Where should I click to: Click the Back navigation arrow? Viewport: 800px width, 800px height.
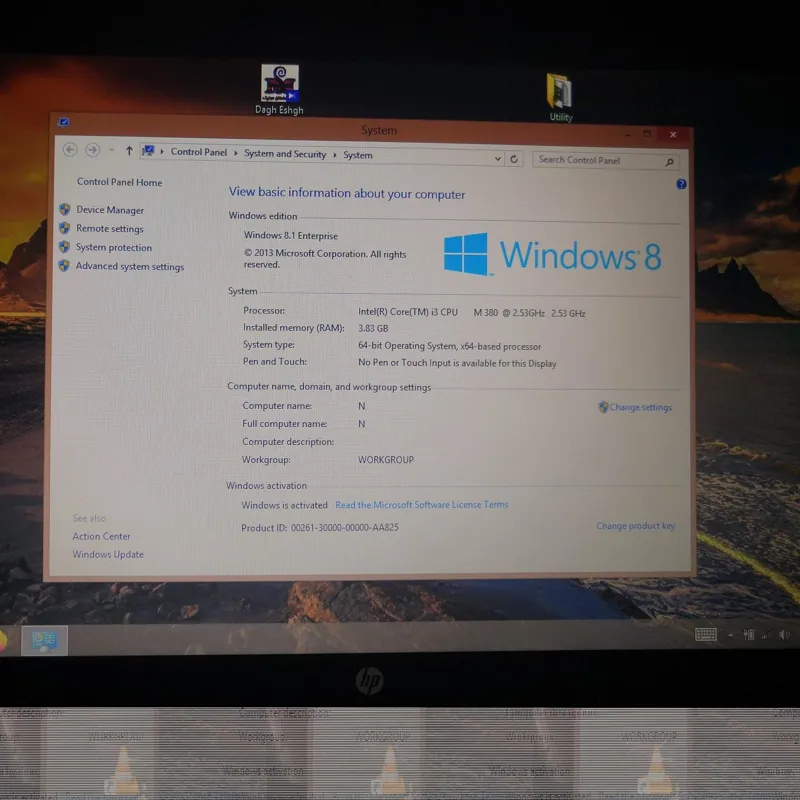[70, 150]
